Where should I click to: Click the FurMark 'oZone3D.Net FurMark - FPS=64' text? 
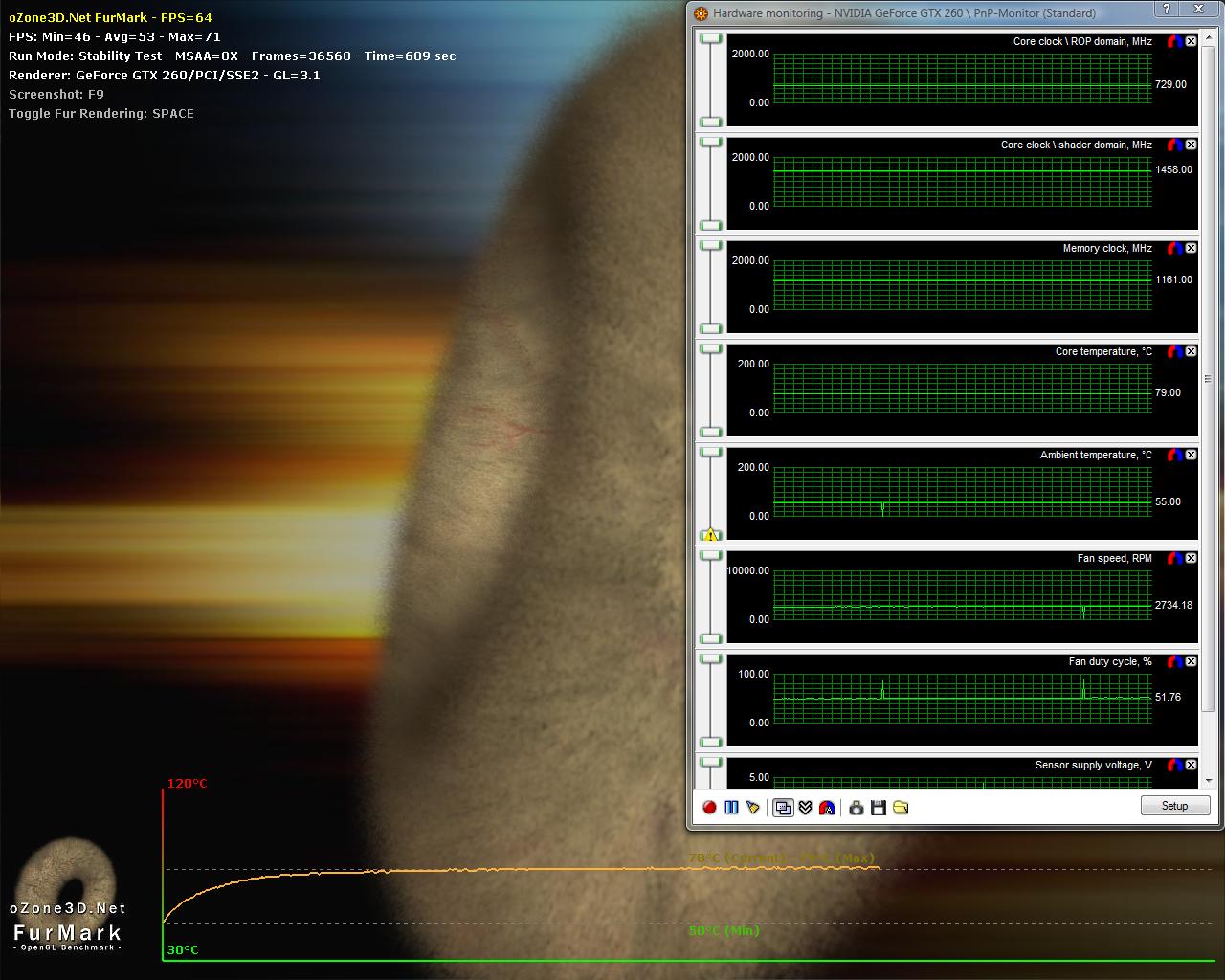[110, 17]
